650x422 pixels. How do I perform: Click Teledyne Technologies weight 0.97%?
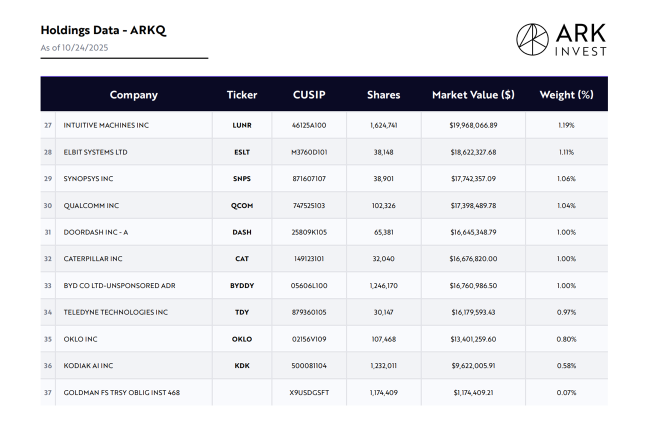(x=566, y=312)
